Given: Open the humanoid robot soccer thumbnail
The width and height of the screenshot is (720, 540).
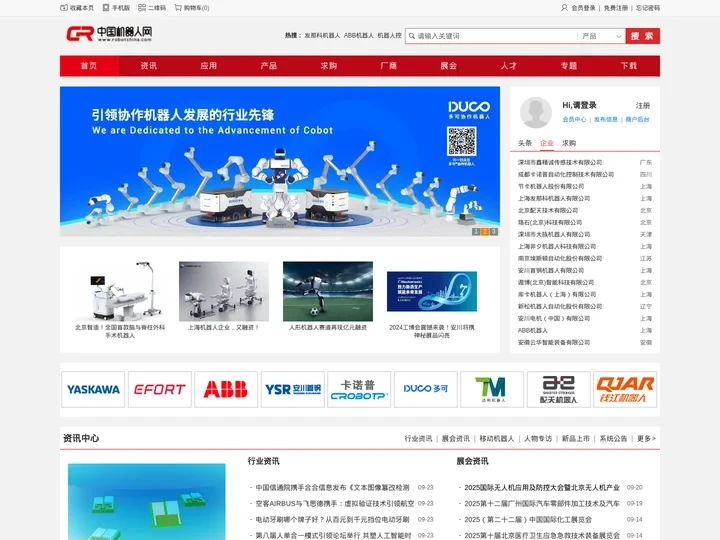Looking at the screenshot, I should coord(328,291).
